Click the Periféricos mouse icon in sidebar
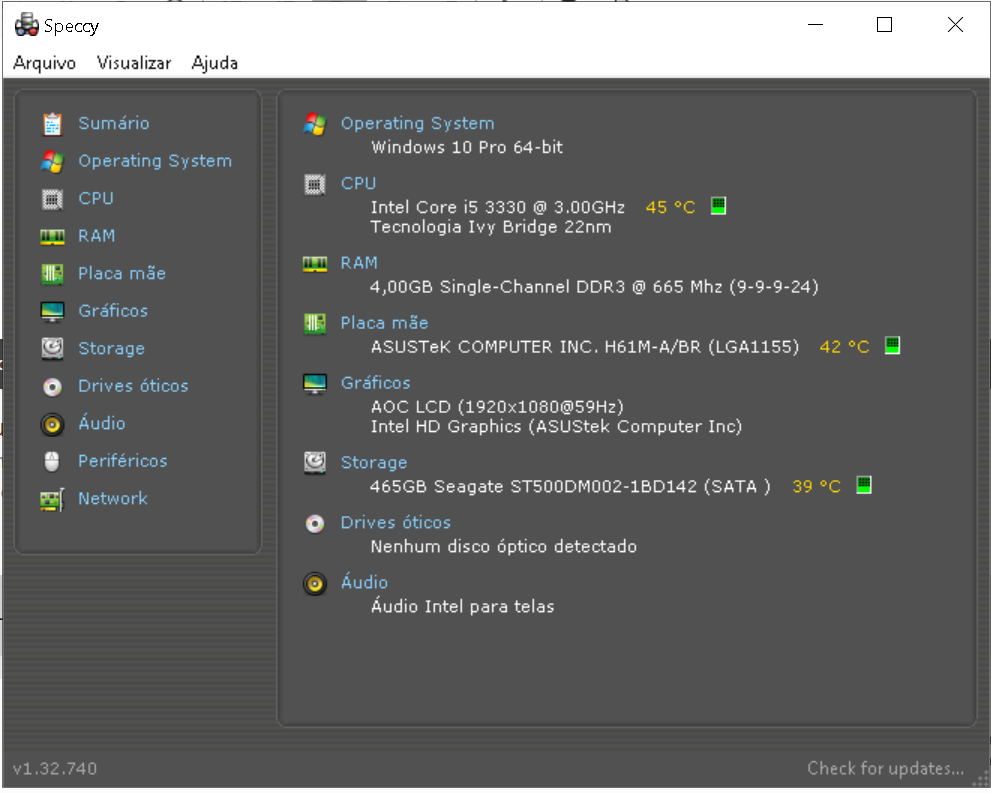991x793 pixels. 52,462
